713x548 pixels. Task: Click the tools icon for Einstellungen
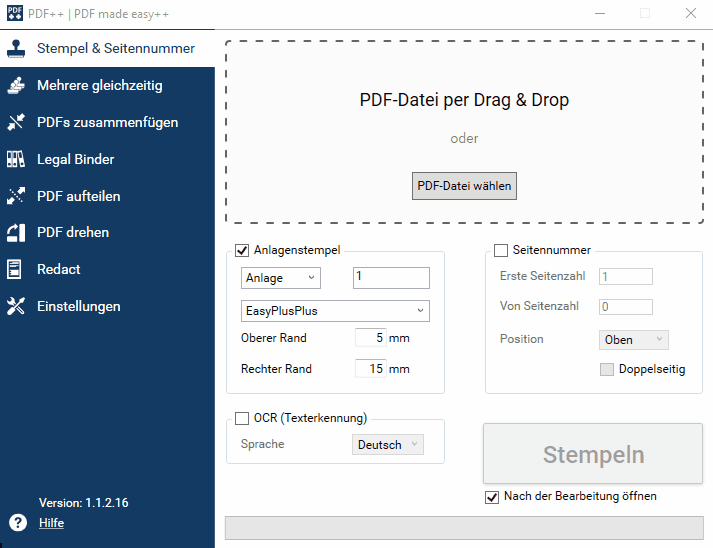16,306
